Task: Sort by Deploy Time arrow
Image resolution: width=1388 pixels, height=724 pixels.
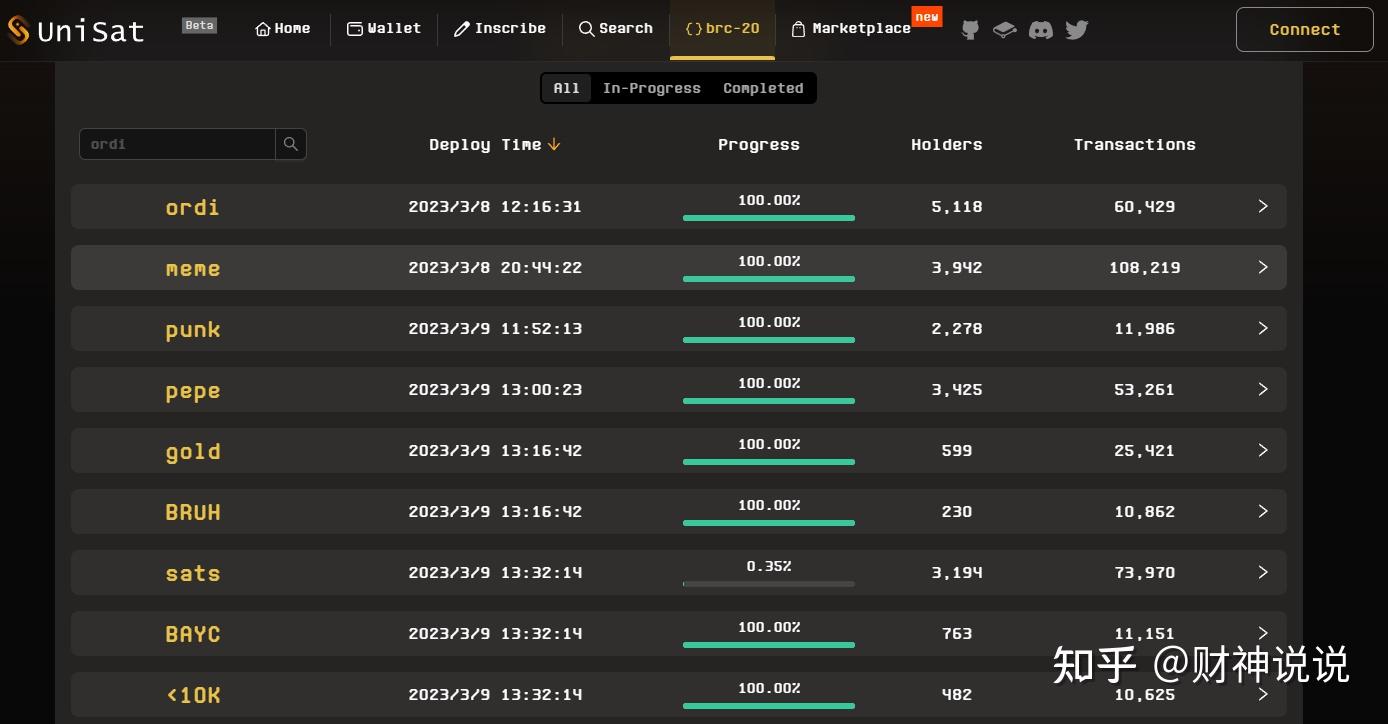Action: pyautogui.click(x=554, y=145)
